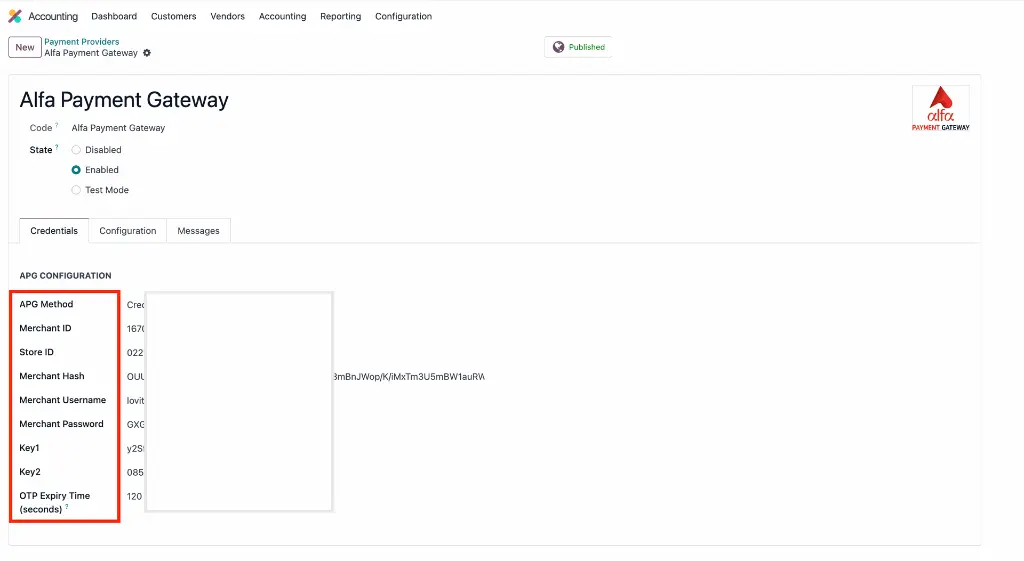Switch to the Configuration tab
1024x561 pixels.
pos(128,231)
